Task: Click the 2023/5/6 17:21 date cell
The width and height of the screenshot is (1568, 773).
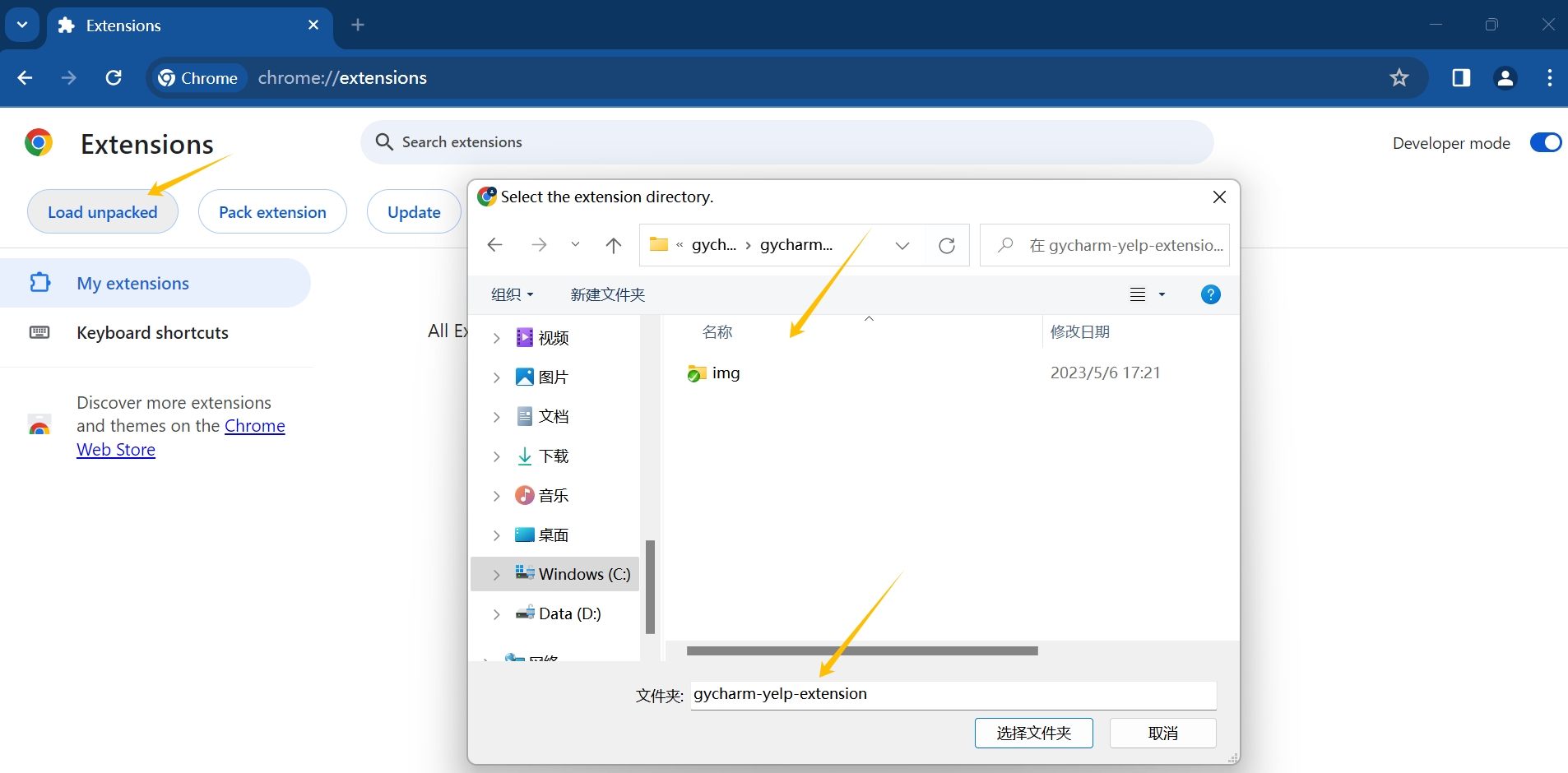Action: click(1105, 373)
